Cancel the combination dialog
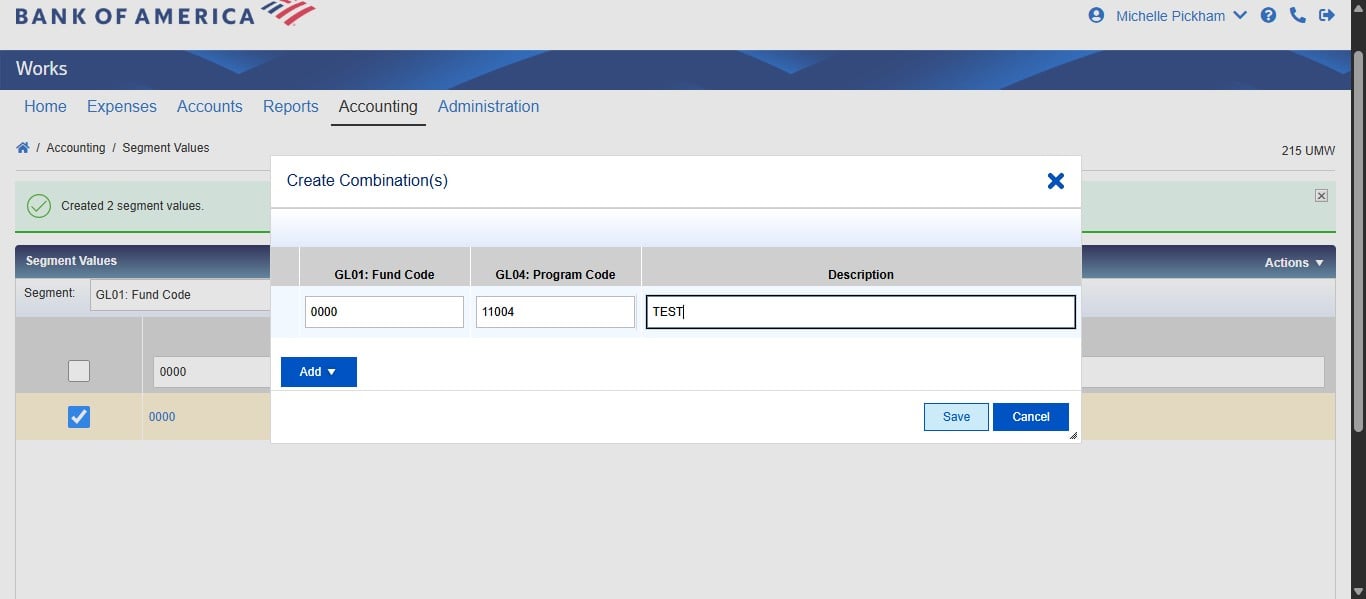Viewport: 1366px width, 599px height. [x=1030, y=417]
